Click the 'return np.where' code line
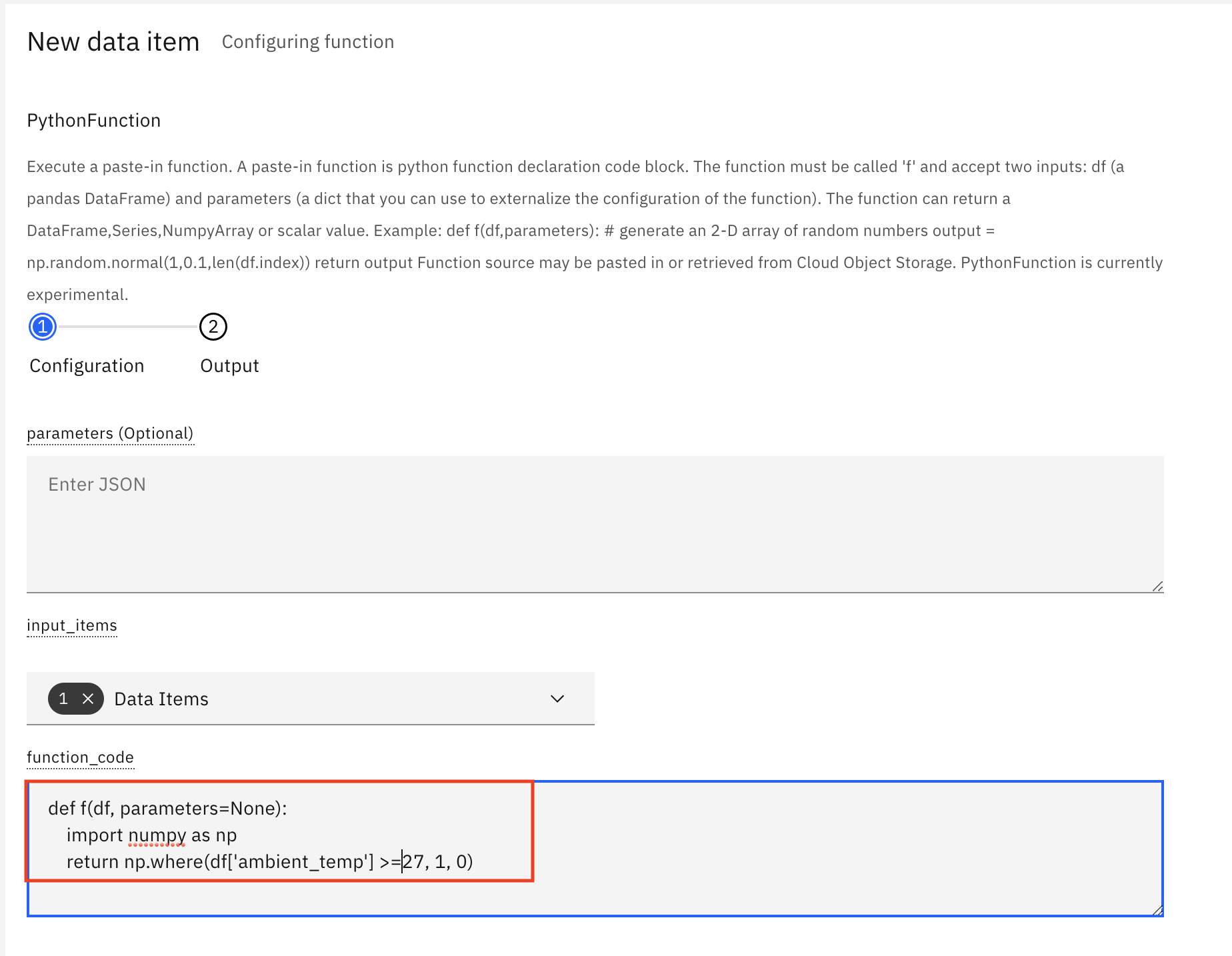The width and height of the screenshot is (1232, 956). [269, 862]
